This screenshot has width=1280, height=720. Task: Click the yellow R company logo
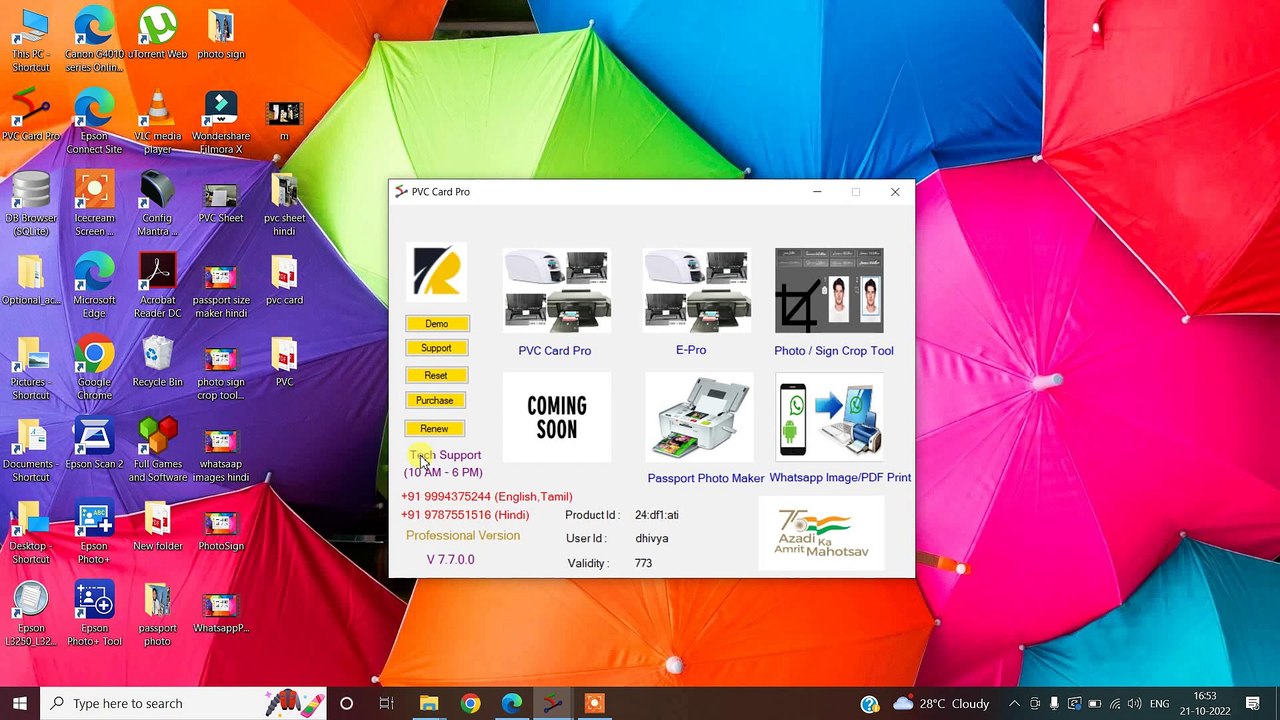click(436, 272)
